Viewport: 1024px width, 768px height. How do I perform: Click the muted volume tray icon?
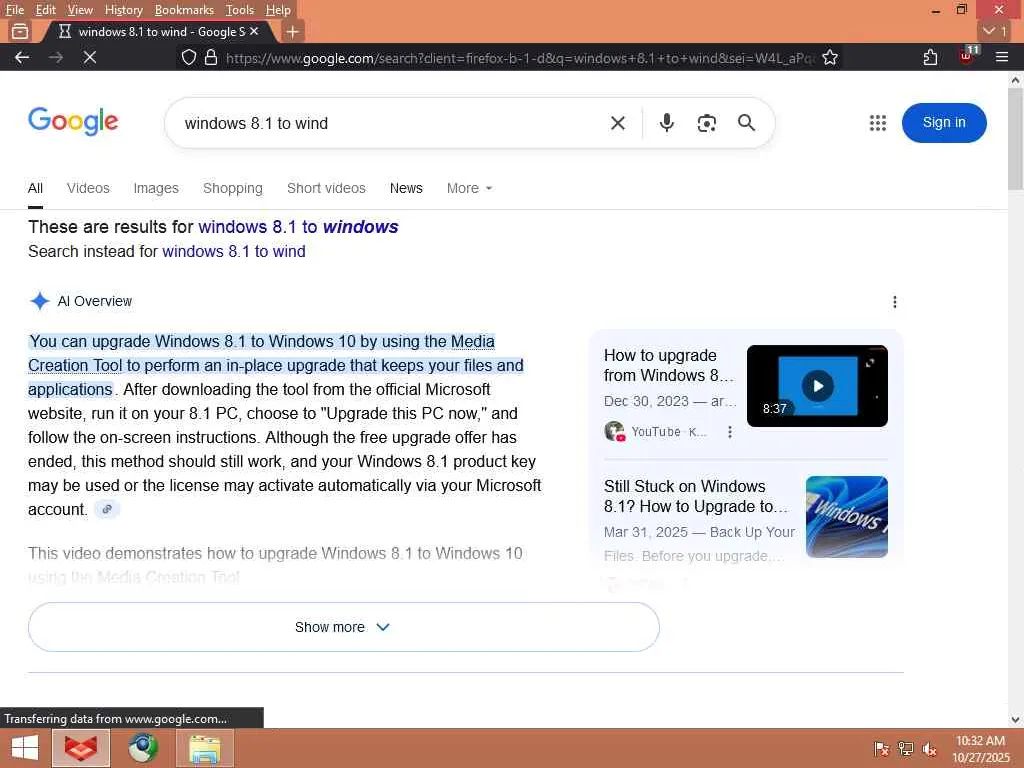point(929,749)
